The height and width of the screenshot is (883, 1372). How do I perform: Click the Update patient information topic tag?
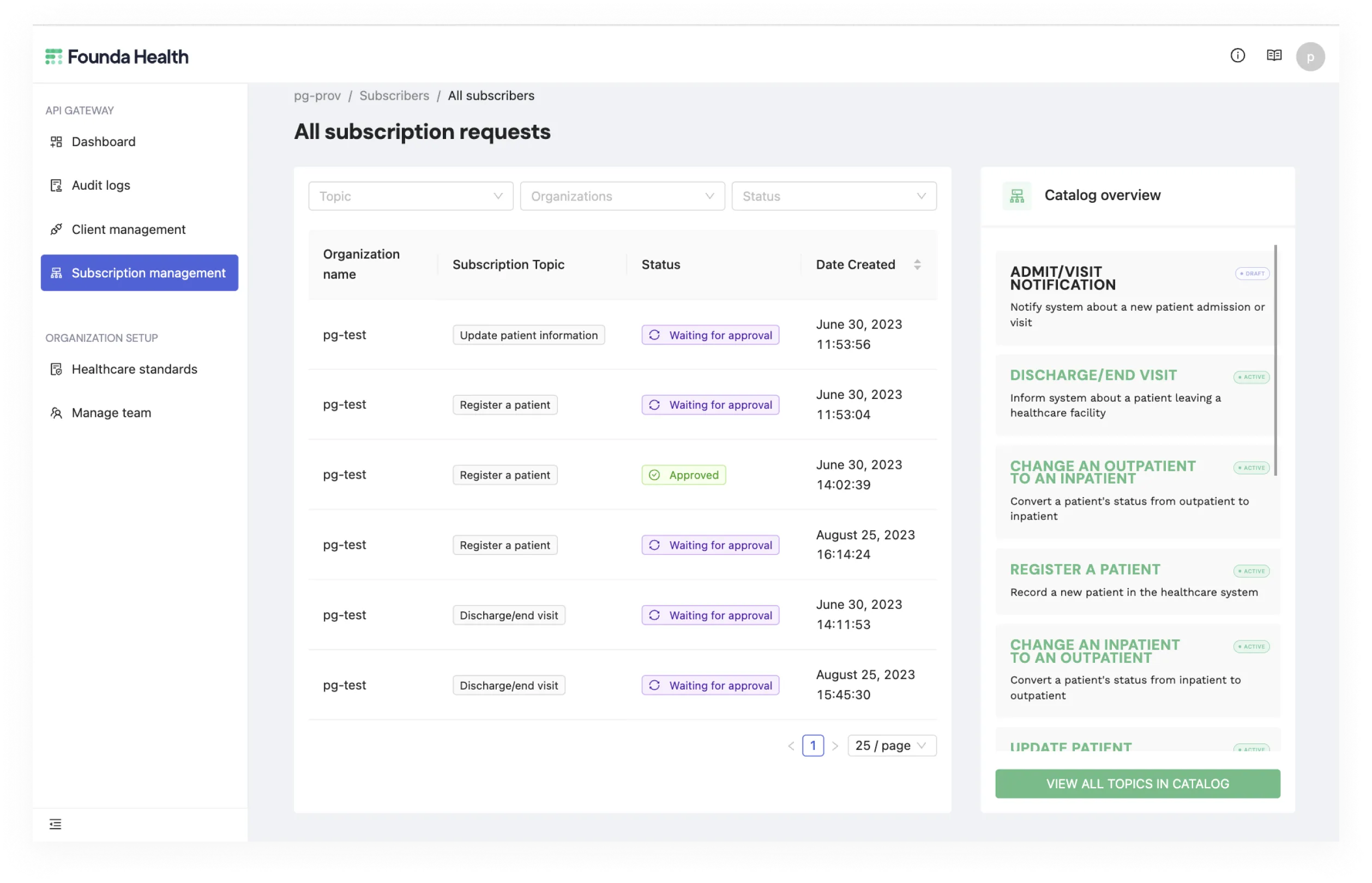(528, 335)
